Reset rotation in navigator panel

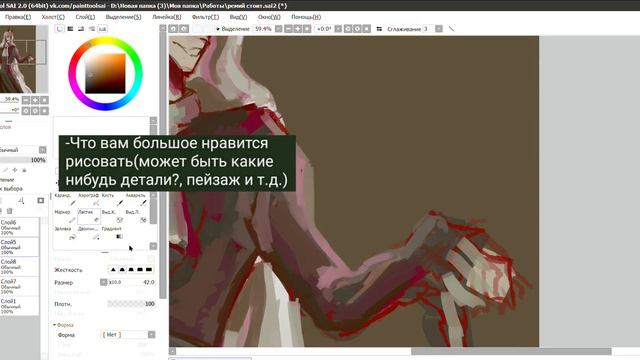click(44, 111)
